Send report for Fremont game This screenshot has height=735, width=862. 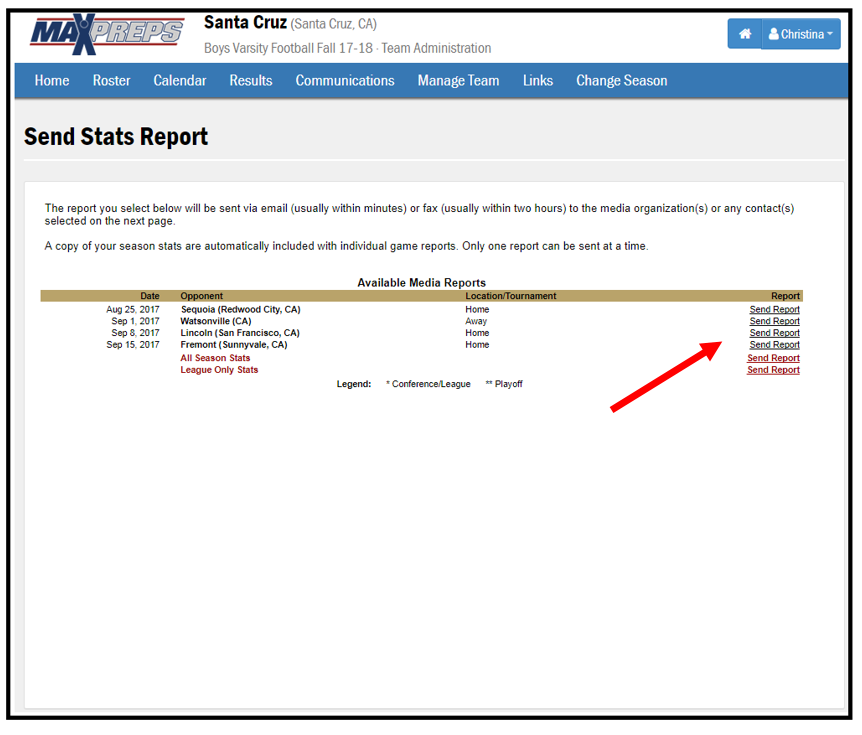774,345
